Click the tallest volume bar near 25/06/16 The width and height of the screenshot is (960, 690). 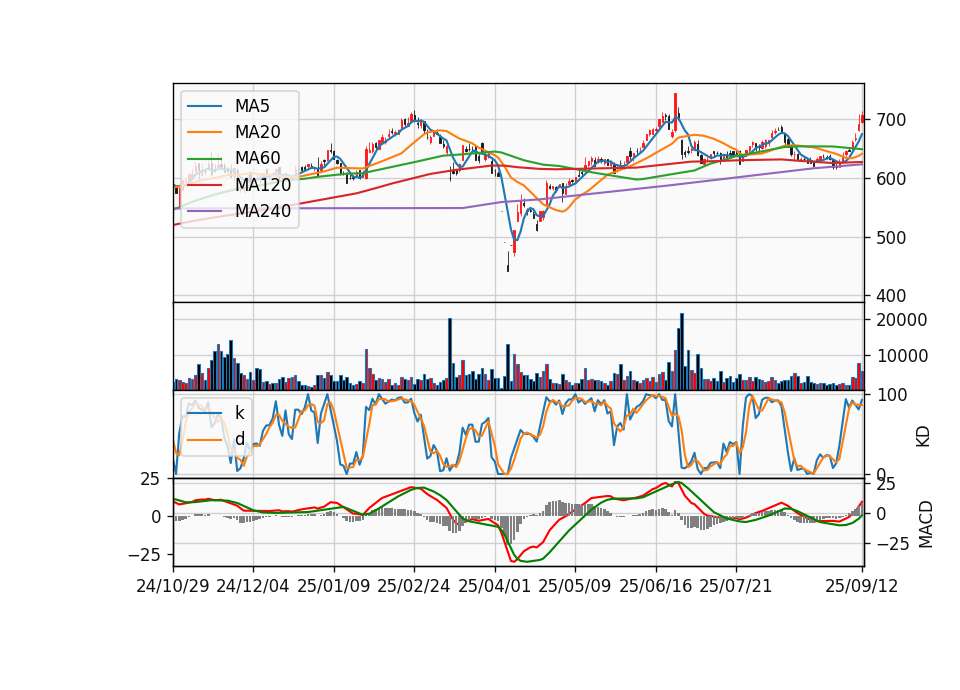(682, 352)
